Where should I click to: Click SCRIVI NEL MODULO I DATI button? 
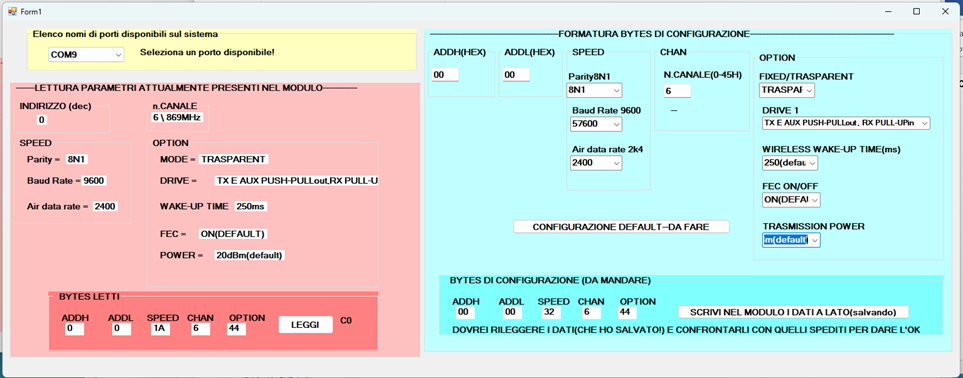793,312
